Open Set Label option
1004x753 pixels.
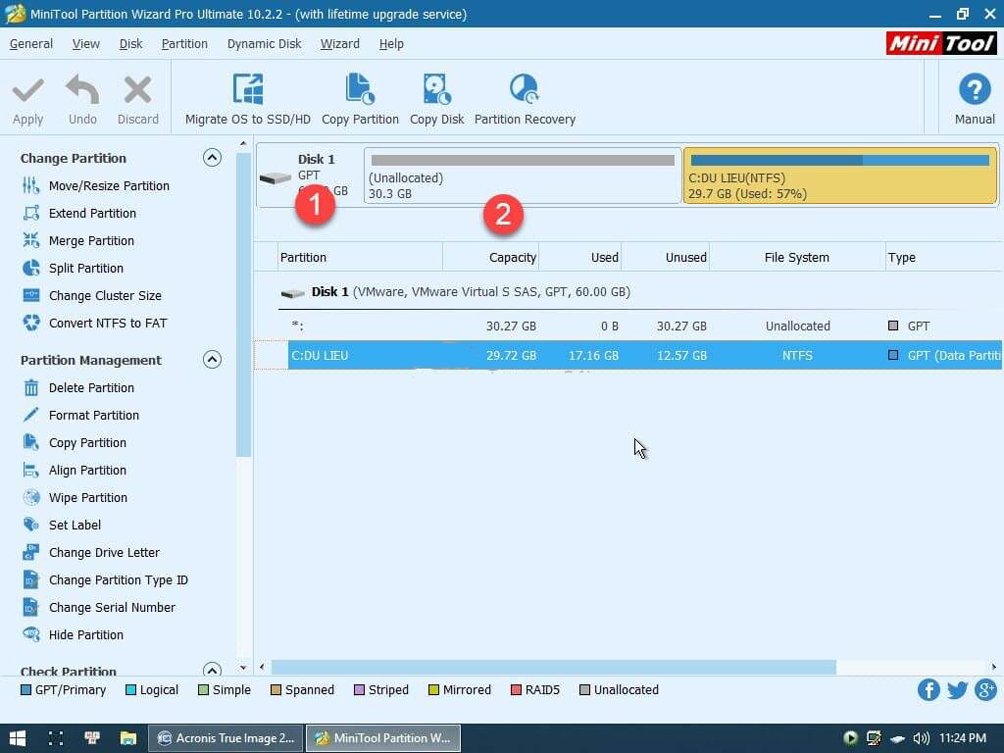point(74,526)
